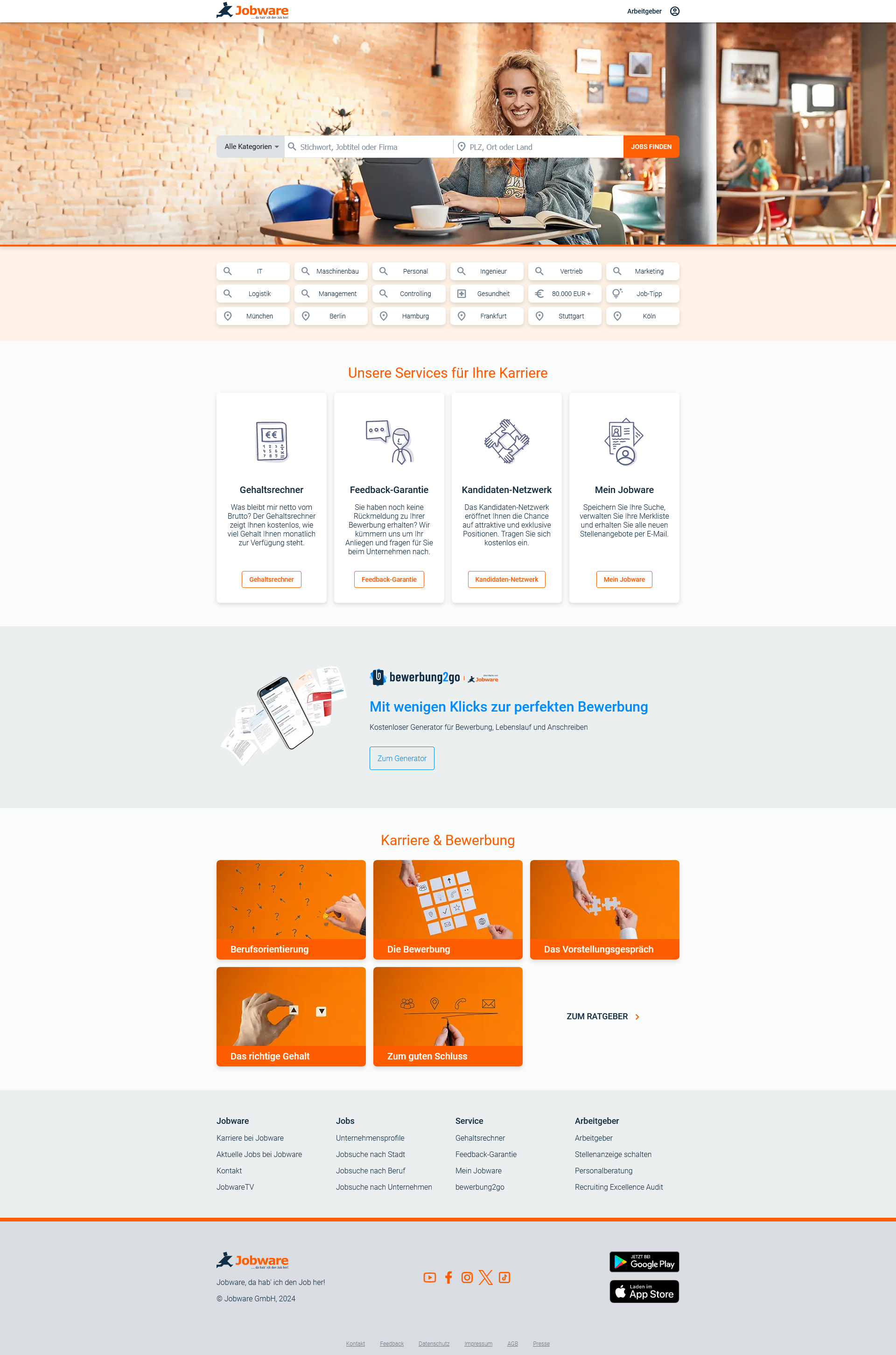Expand the Alle Kategorien dropdown
Screen dimensions: 896x1355
coord(249,147)
